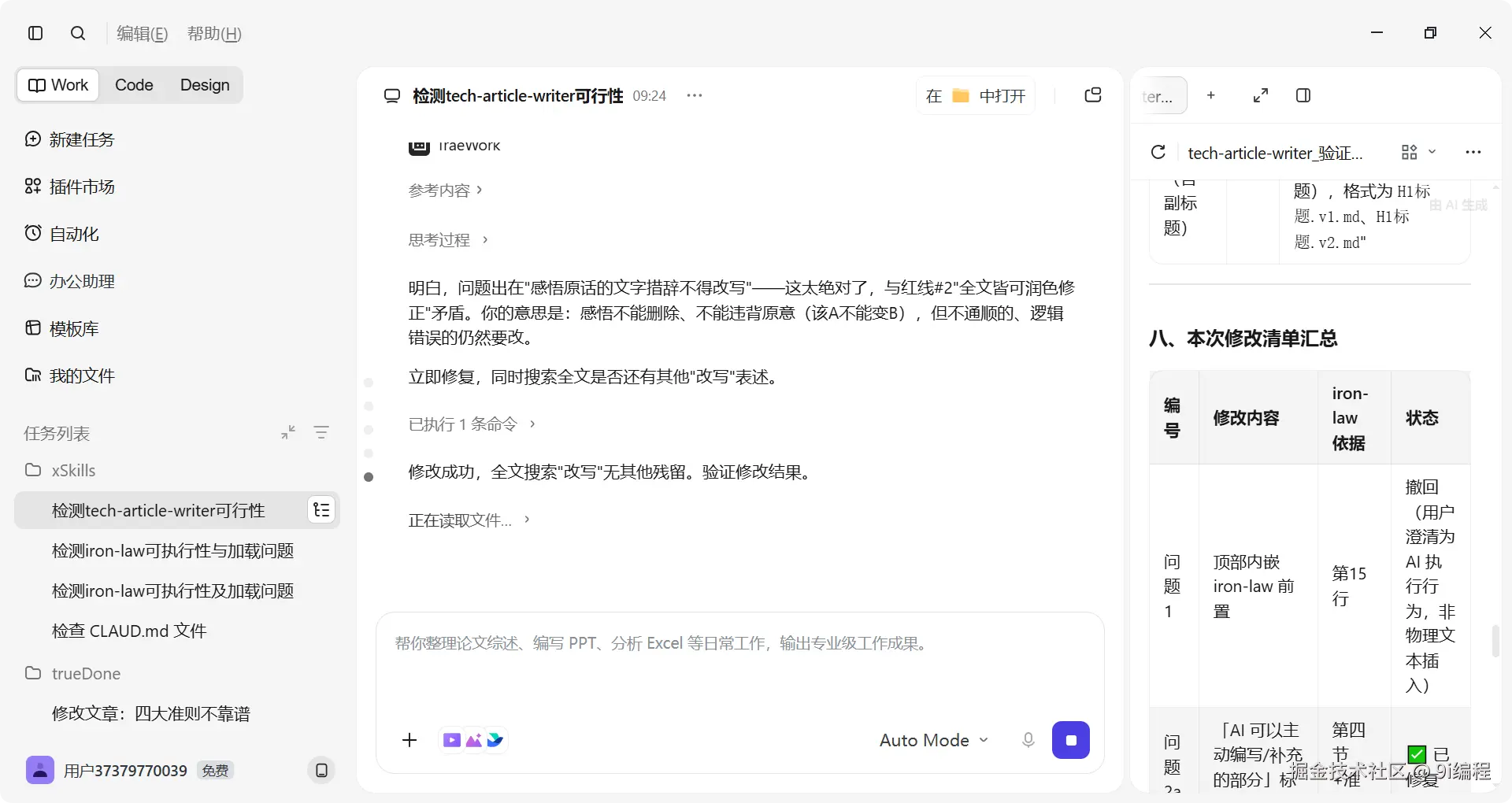Open the 模板库 template library
The width and height of the screenshot is (1512, 803).
point(62,328)
